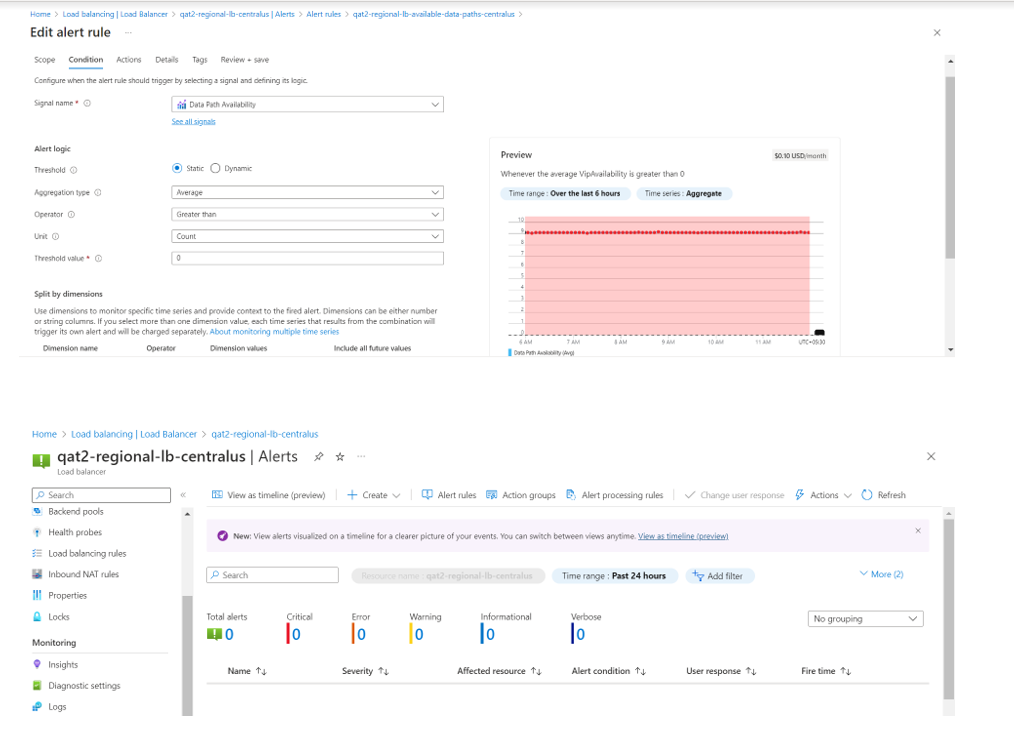Switch to the Condition tab
This screenshot has height=746, width=1014.
(x=86, y=59)
